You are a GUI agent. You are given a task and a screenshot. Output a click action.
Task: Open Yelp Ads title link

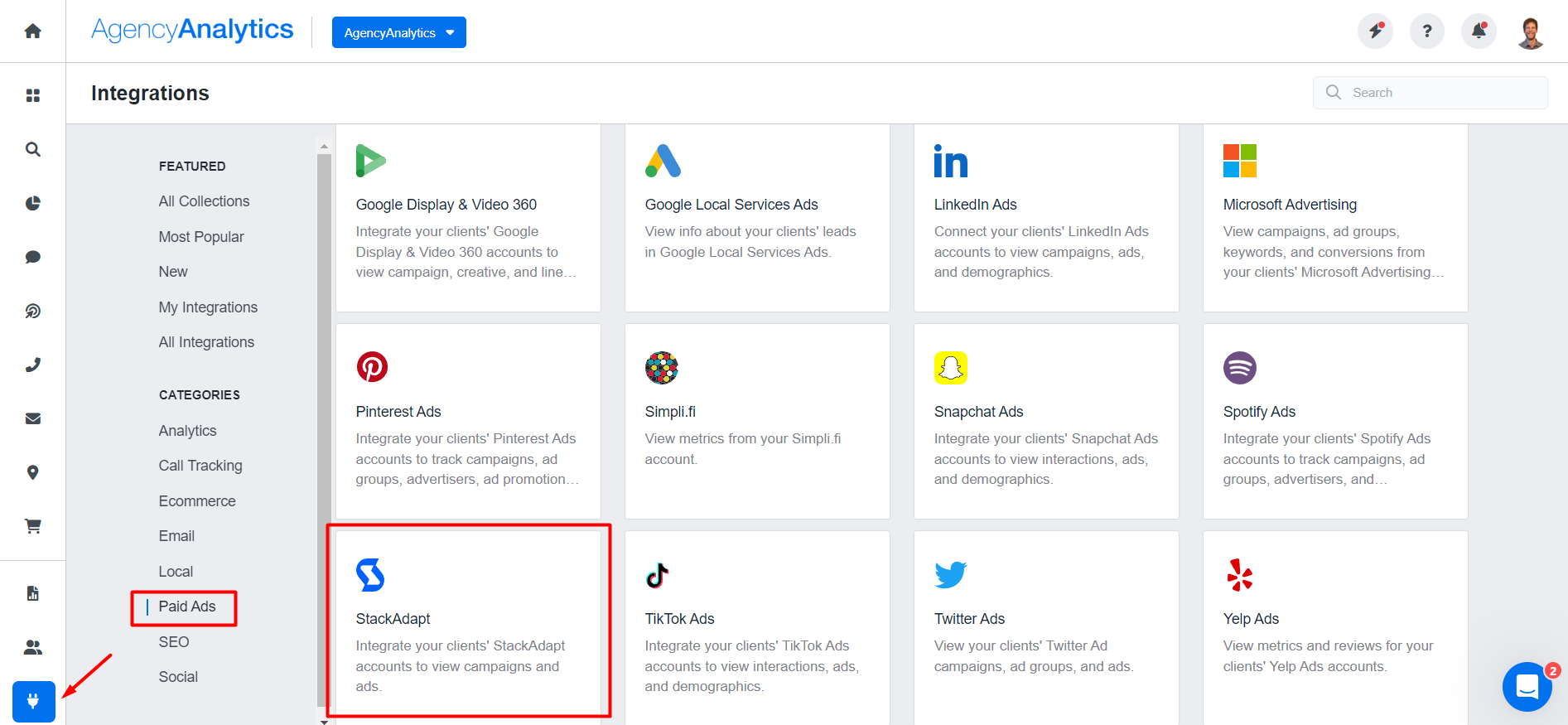point(1251,619)
